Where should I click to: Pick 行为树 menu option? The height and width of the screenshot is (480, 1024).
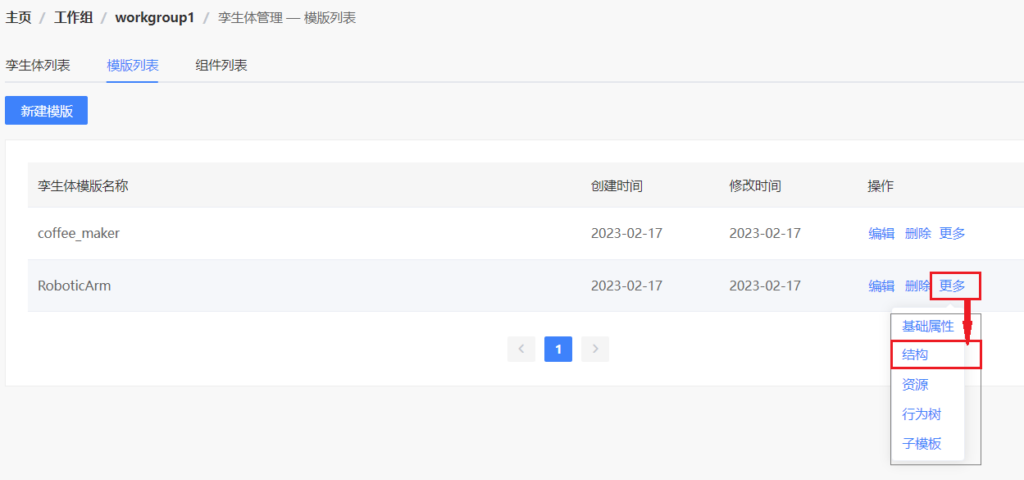(x=921, y=414)
